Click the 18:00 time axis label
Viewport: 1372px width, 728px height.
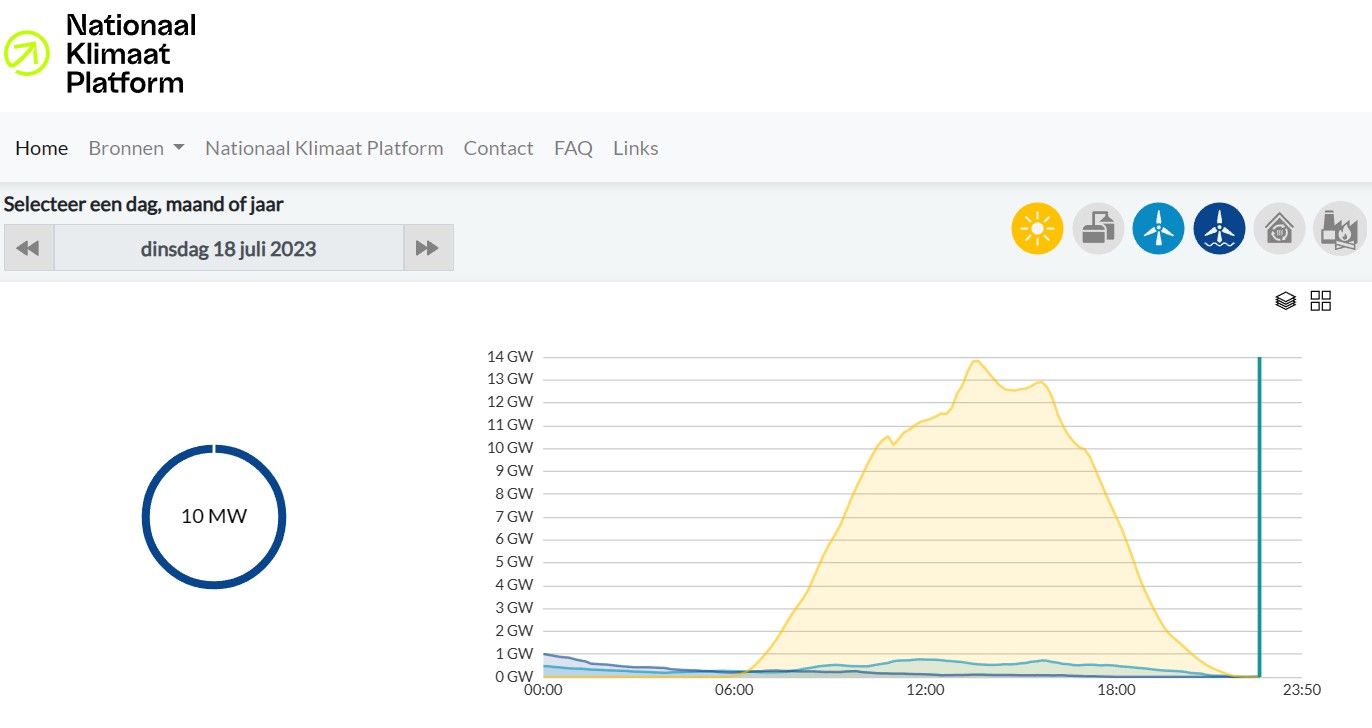pos(1116,689)
